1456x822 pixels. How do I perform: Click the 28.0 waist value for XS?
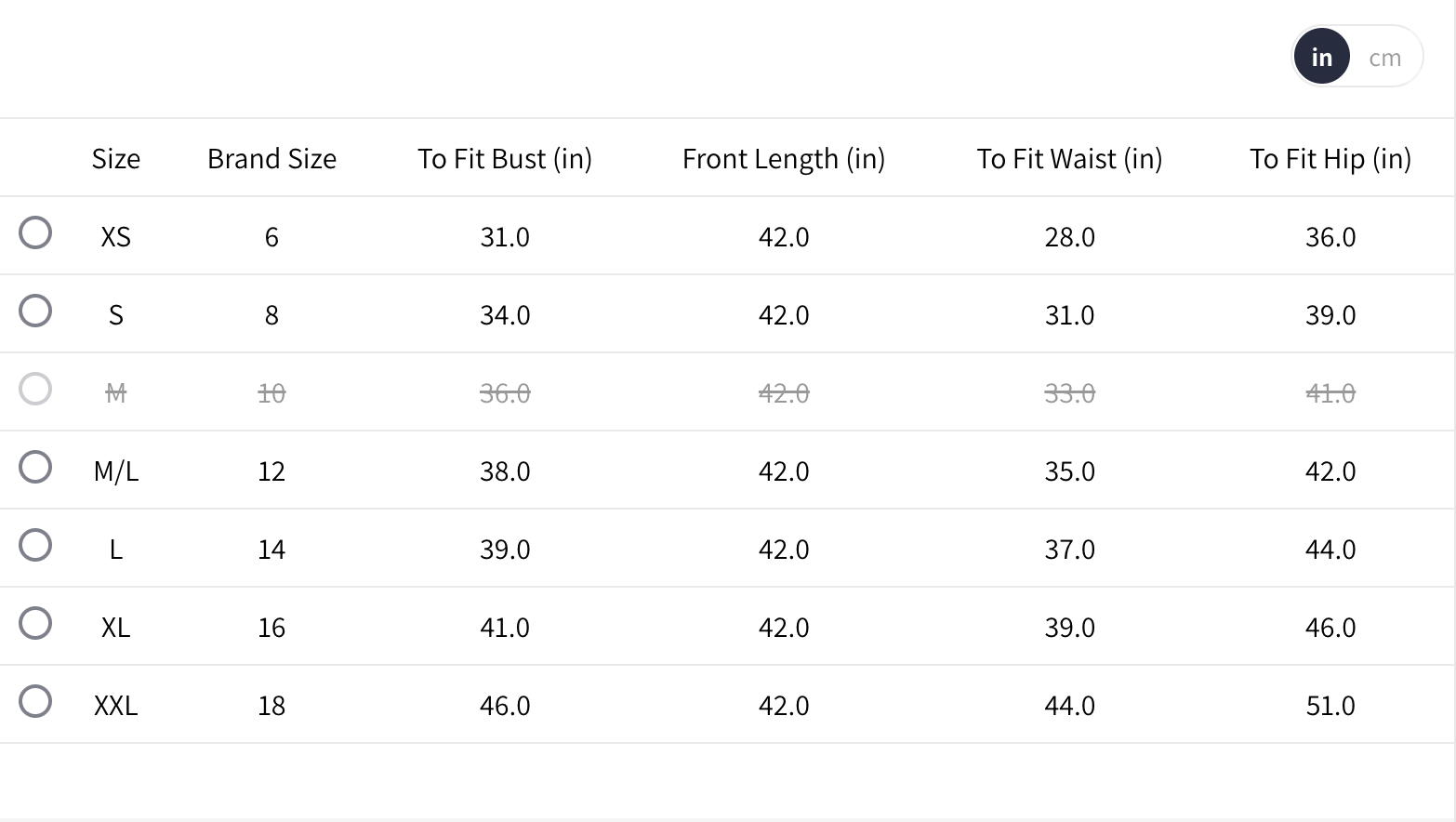coord(1069,237)
